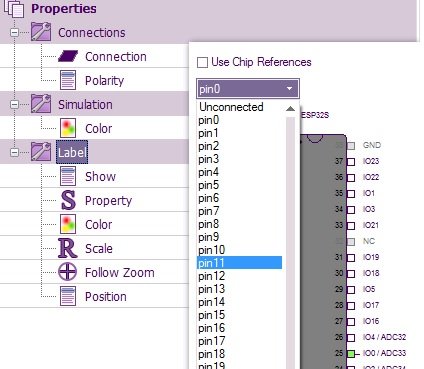The image size is (424, 369).
Task: Enable the Use Chip References checkbox
Action: coord(202,63)
